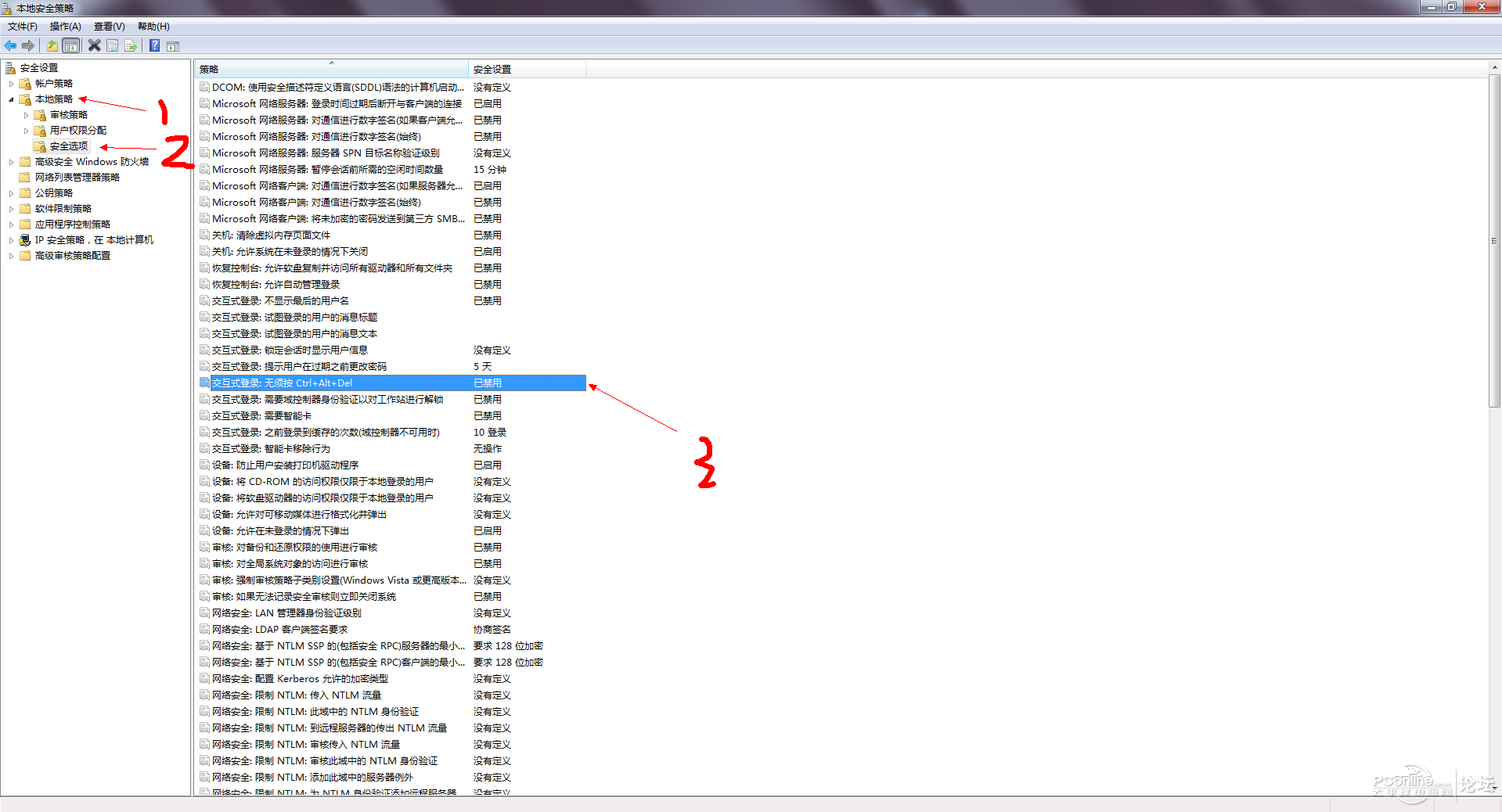Expand 高级安全 Windows 防火墙 node
This screenshot has height=812, width=1502.
[x=11, y=162]
